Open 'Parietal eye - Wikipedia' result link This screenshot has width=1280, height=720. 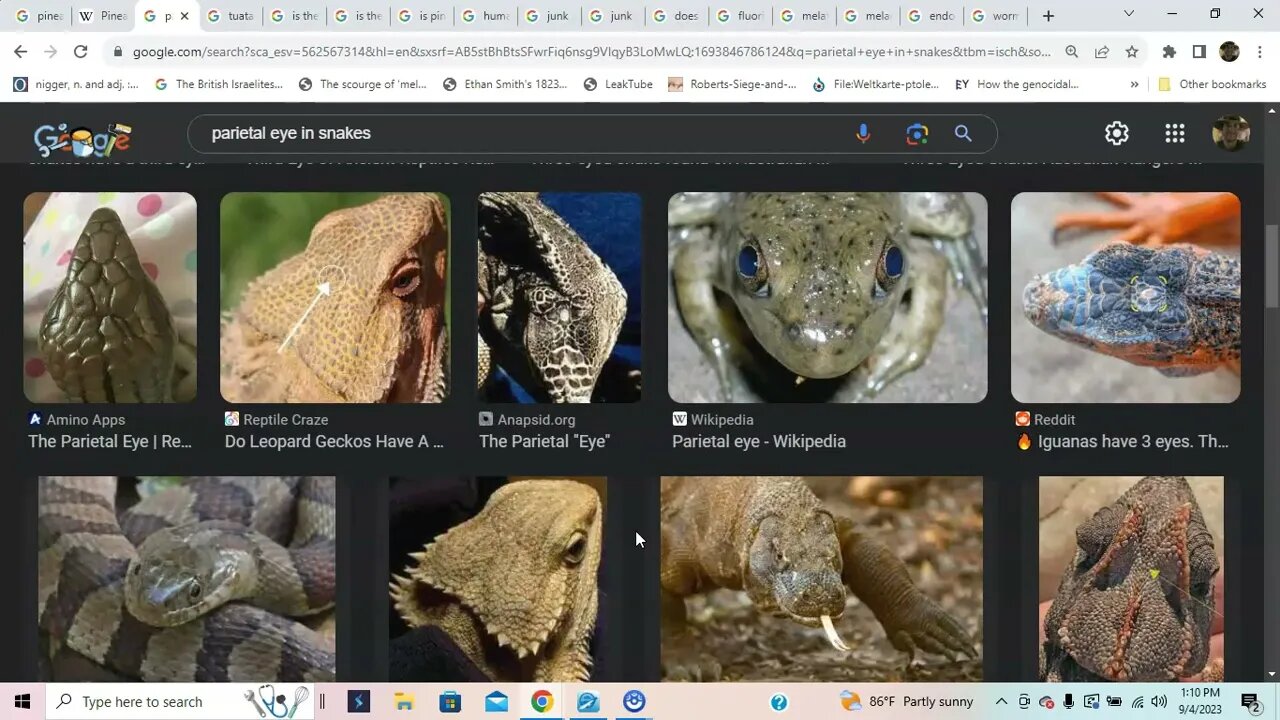click(759, 441)
